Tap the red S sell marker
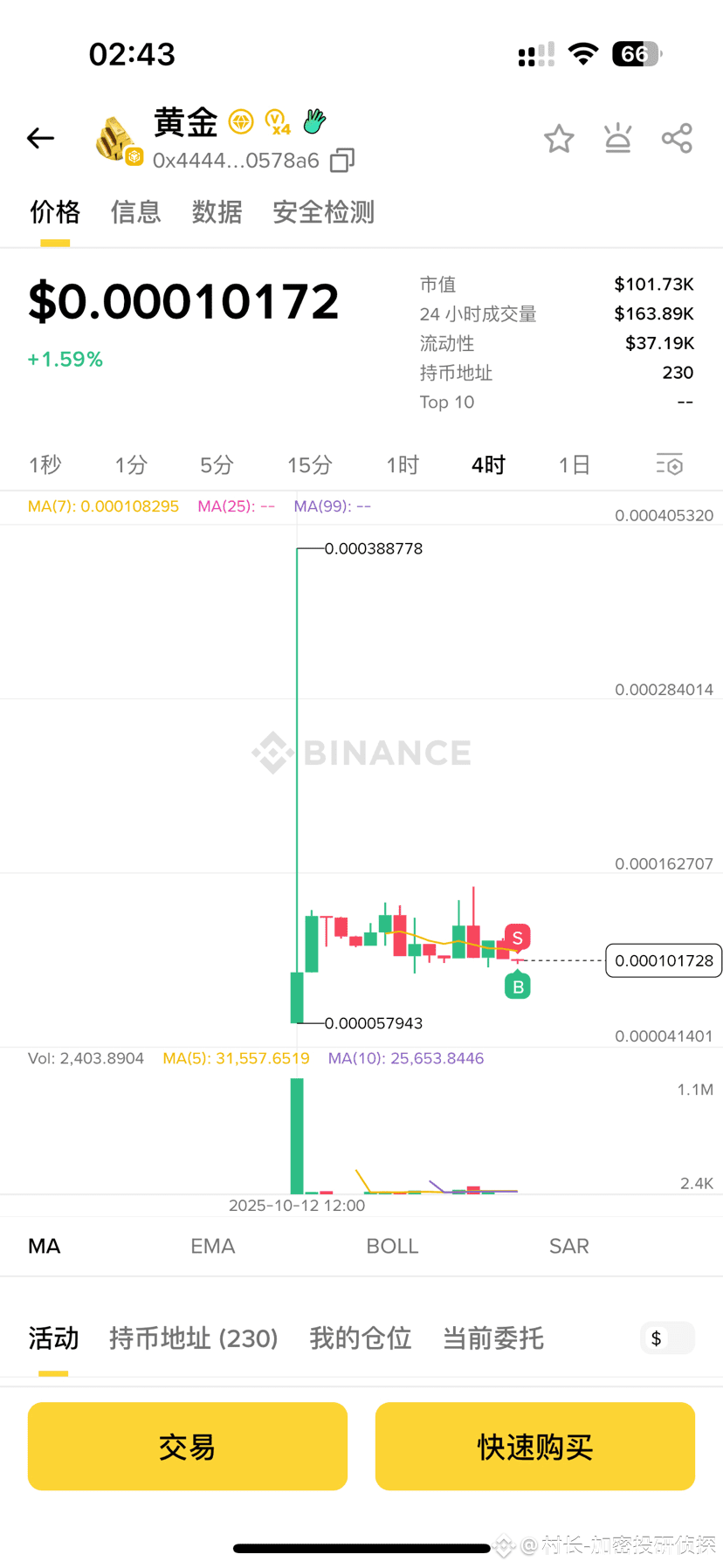Viewport: 723px width, 1568px height. pyautogui.click(x=518, y=938)
